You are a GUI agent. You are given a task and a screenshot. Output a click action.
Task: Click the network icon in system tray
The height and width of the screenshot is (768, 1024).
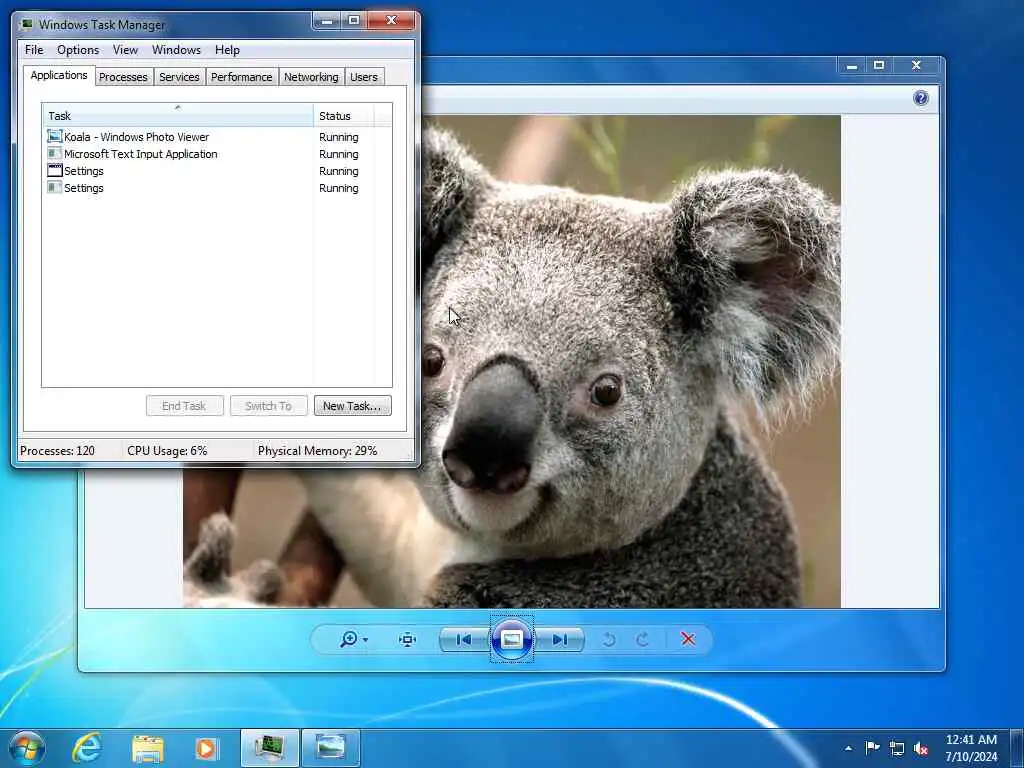pyautogui.click(x=897, y=748)
